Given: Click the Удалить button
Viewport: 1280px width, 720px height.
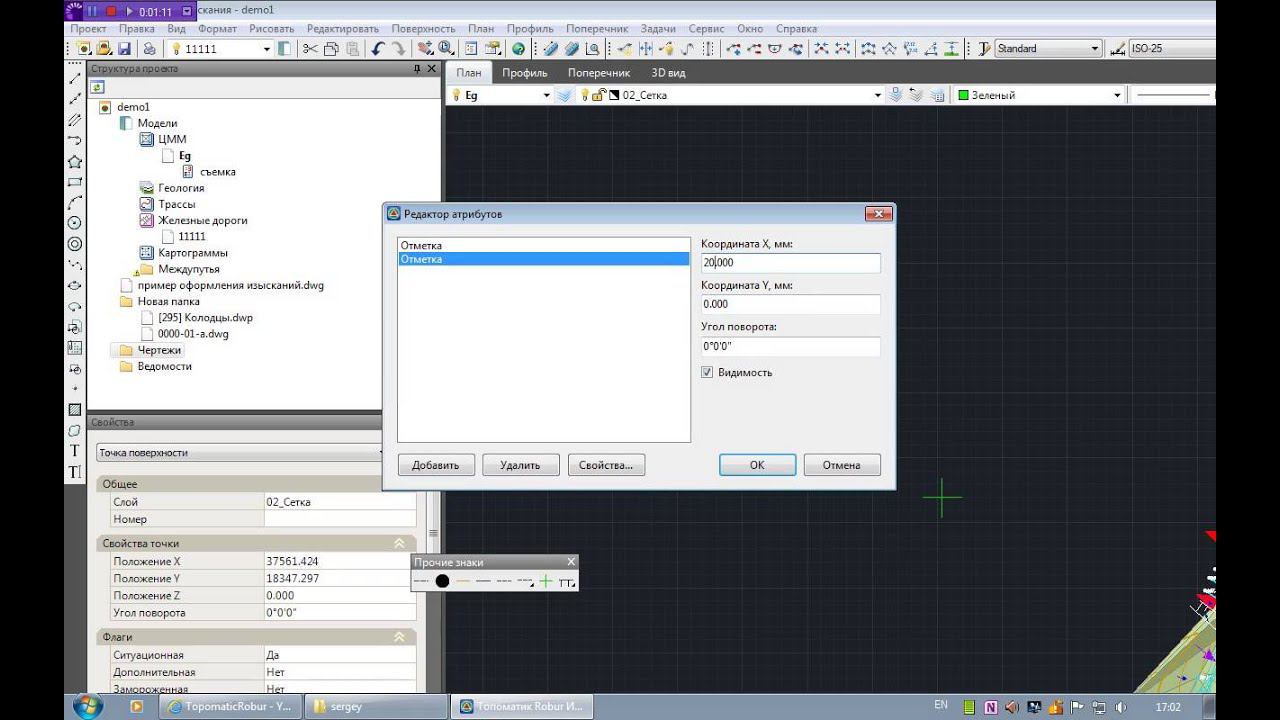Looking at the screenshot, I should point(520,465).
